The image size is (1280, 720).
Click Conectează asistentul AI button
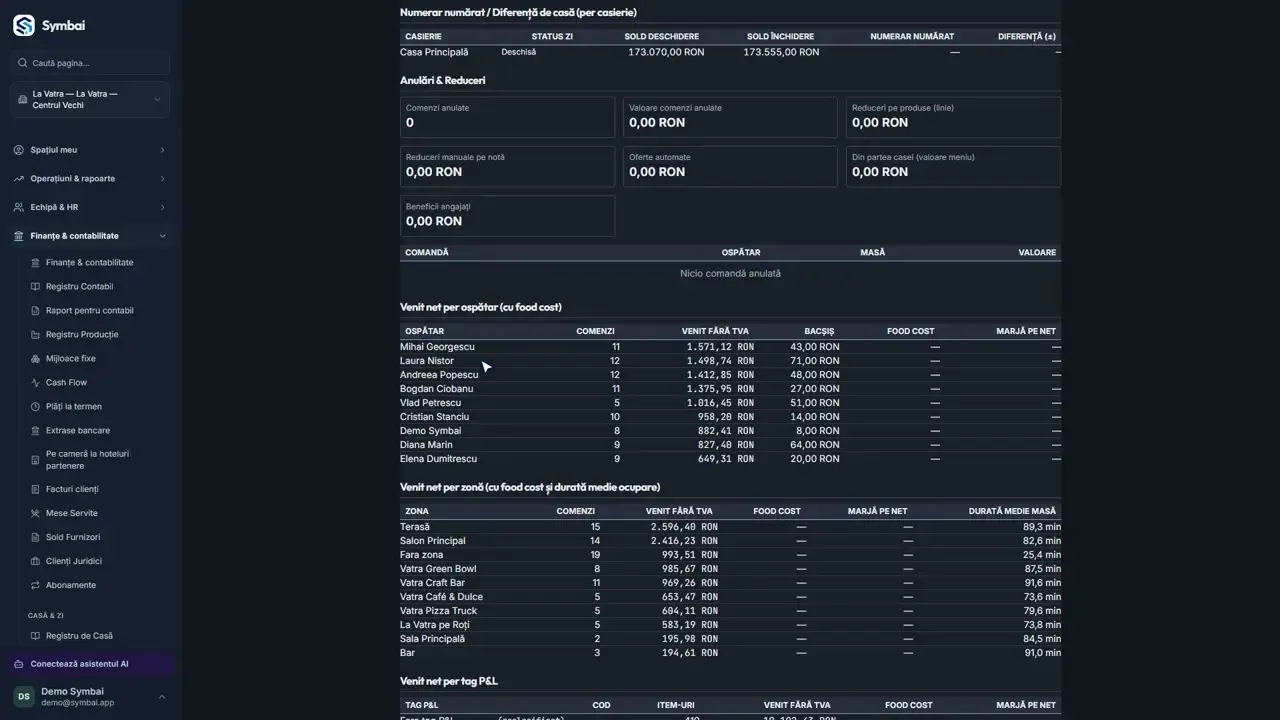pyautogui.click(x=90, y=664)
